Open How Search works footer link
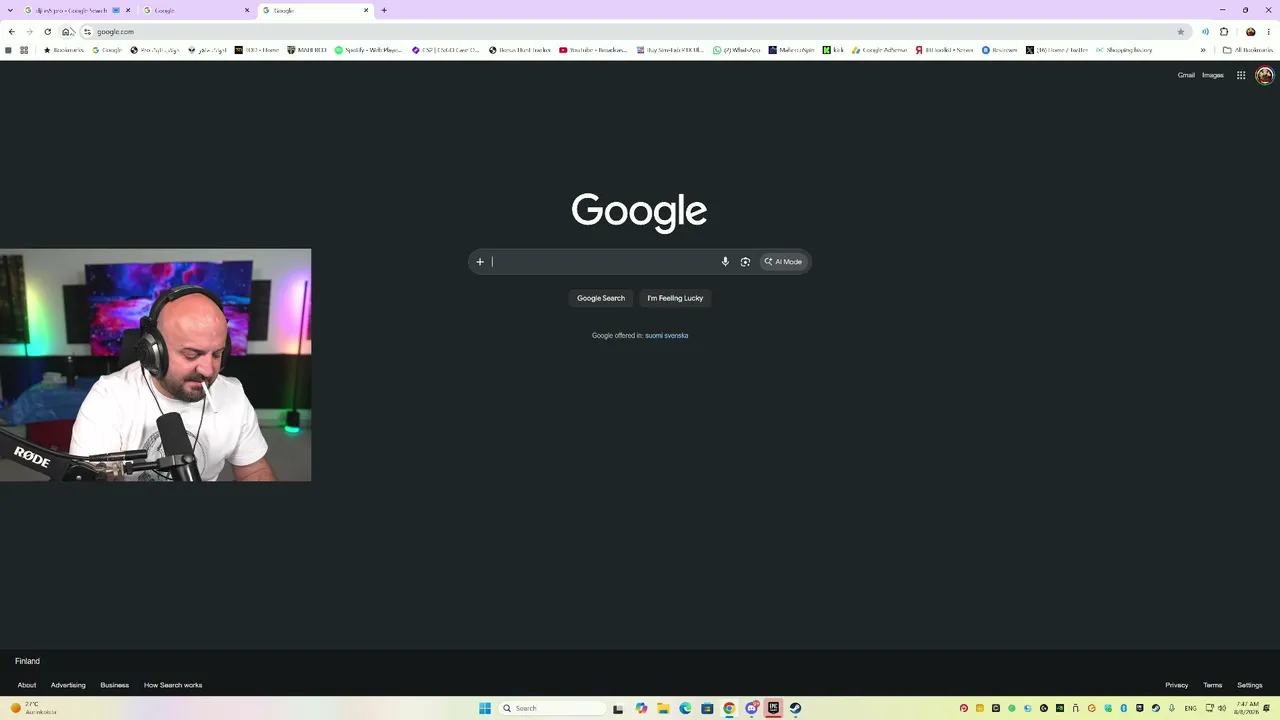Screen dimensions: 1280x720 tap(173, 685)
